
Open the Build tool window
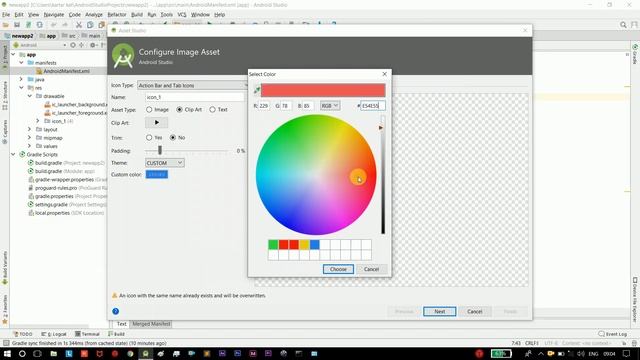(x=116, y=334)
